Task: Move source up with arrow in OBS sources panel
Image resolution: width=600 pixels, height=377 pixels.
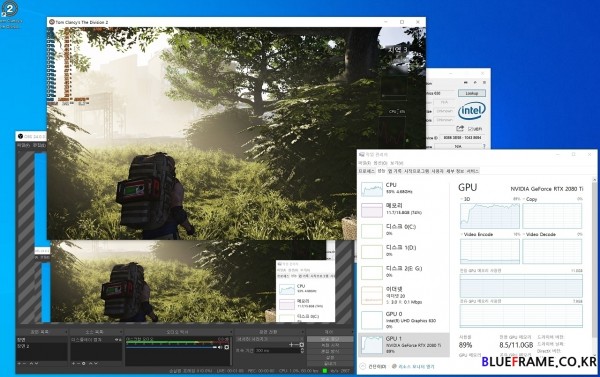Action: click(91, 363)
